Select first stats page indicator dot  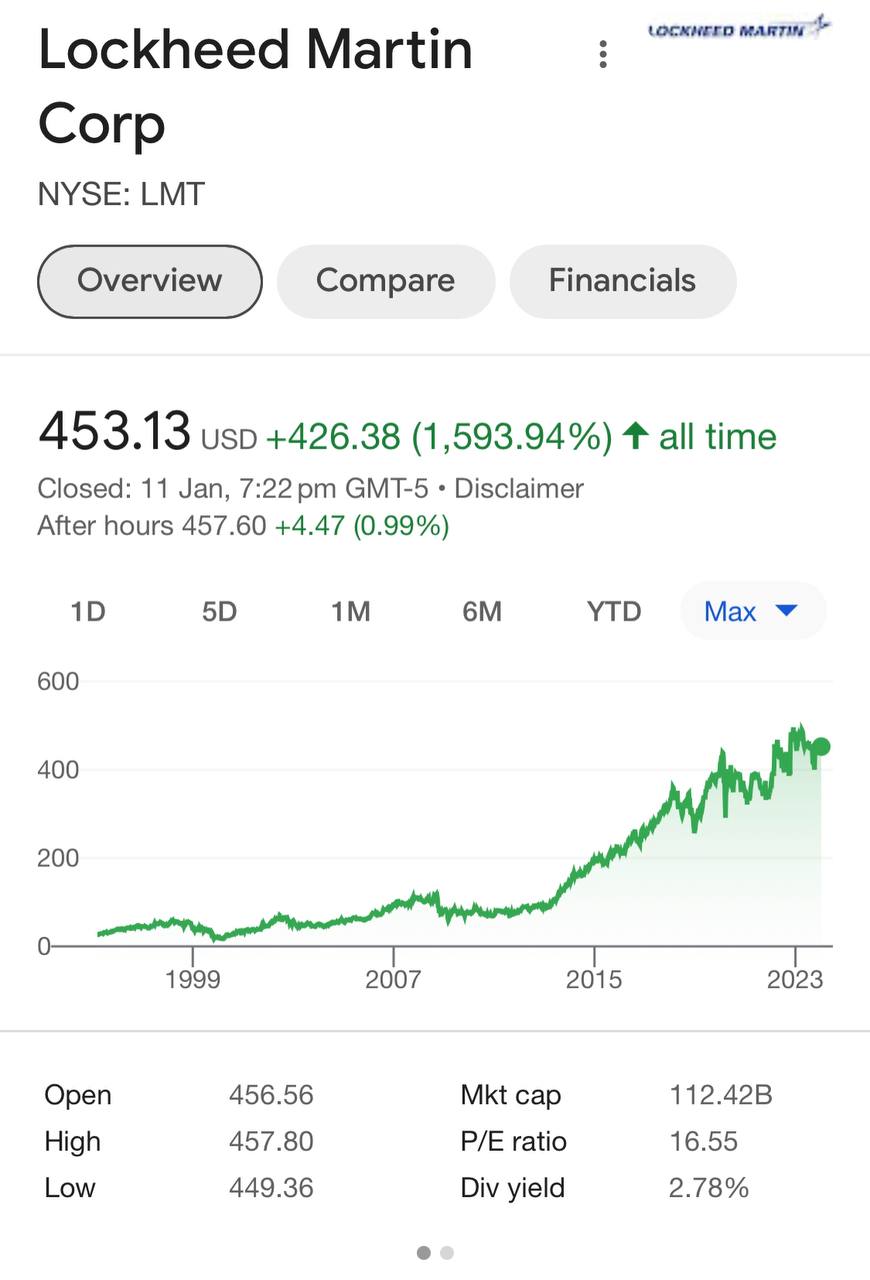click(423, 1252)
